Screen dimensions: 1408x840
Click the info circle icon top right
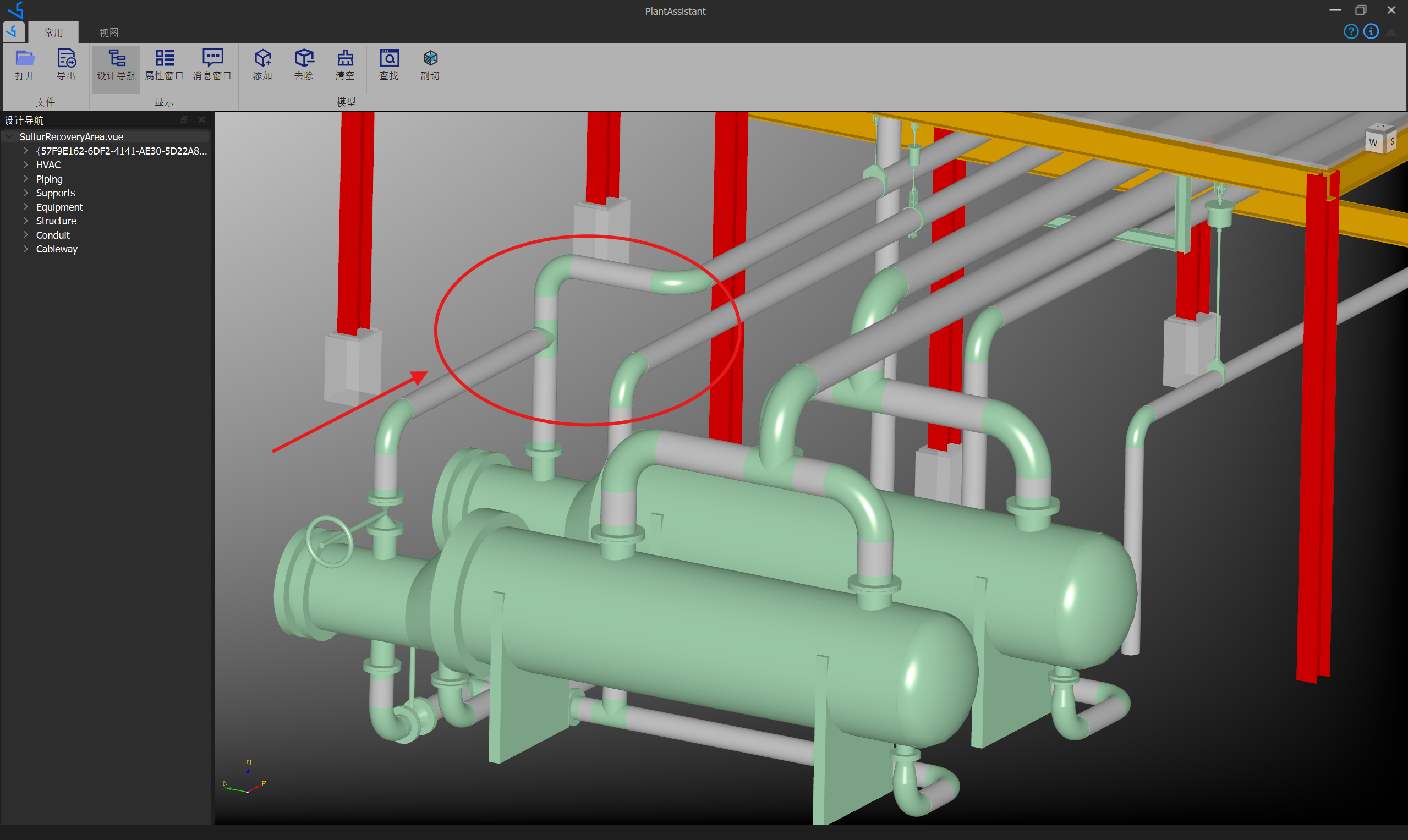1371,31
